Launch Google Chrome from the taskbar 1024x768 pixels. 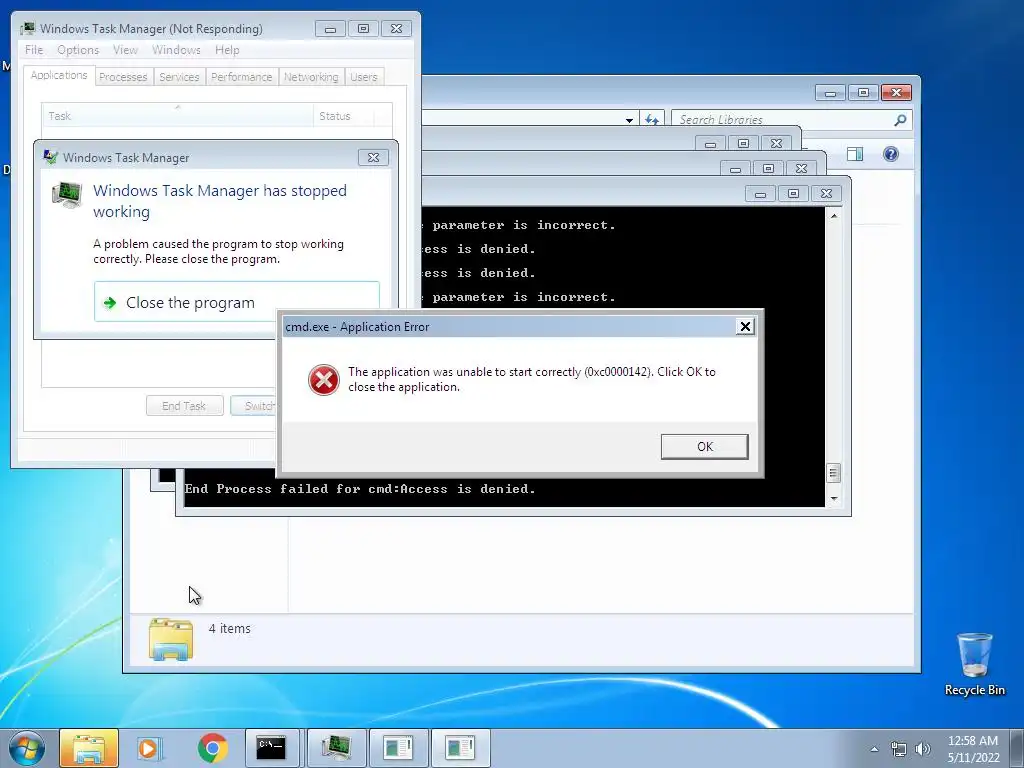click(x=212, y=748)
